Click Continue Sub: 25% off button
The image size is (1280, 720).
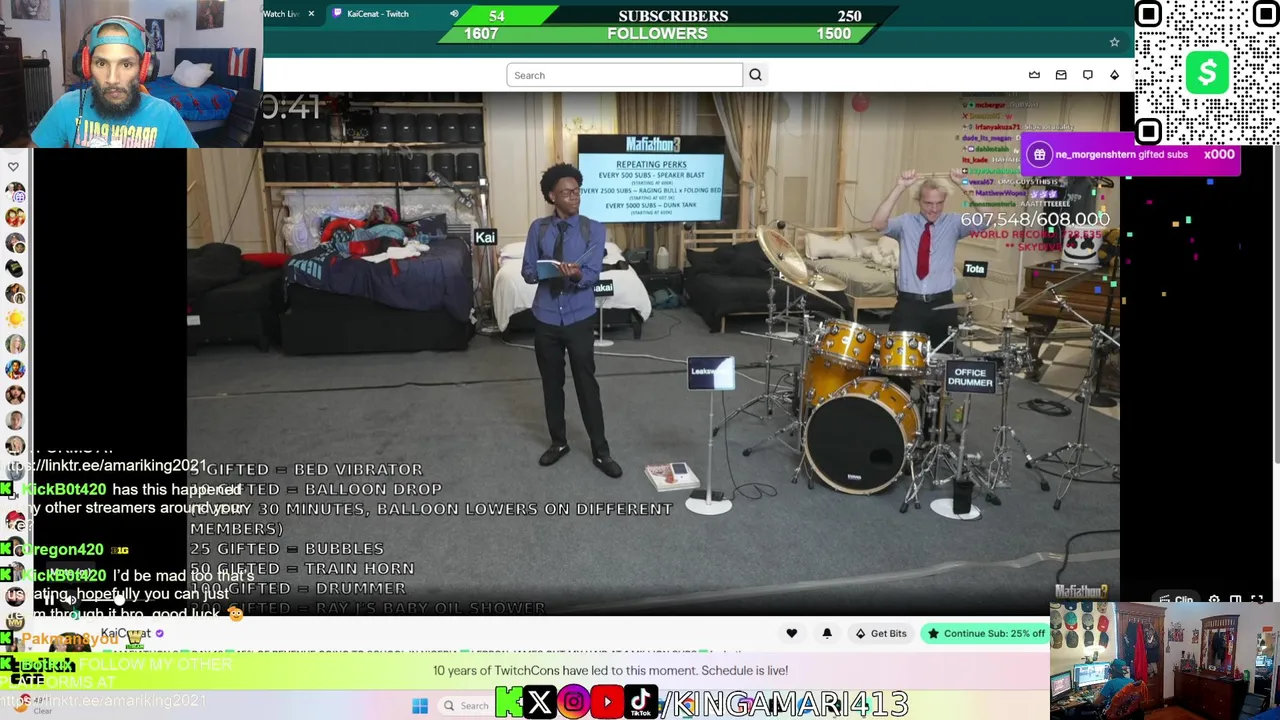point(985,633)
